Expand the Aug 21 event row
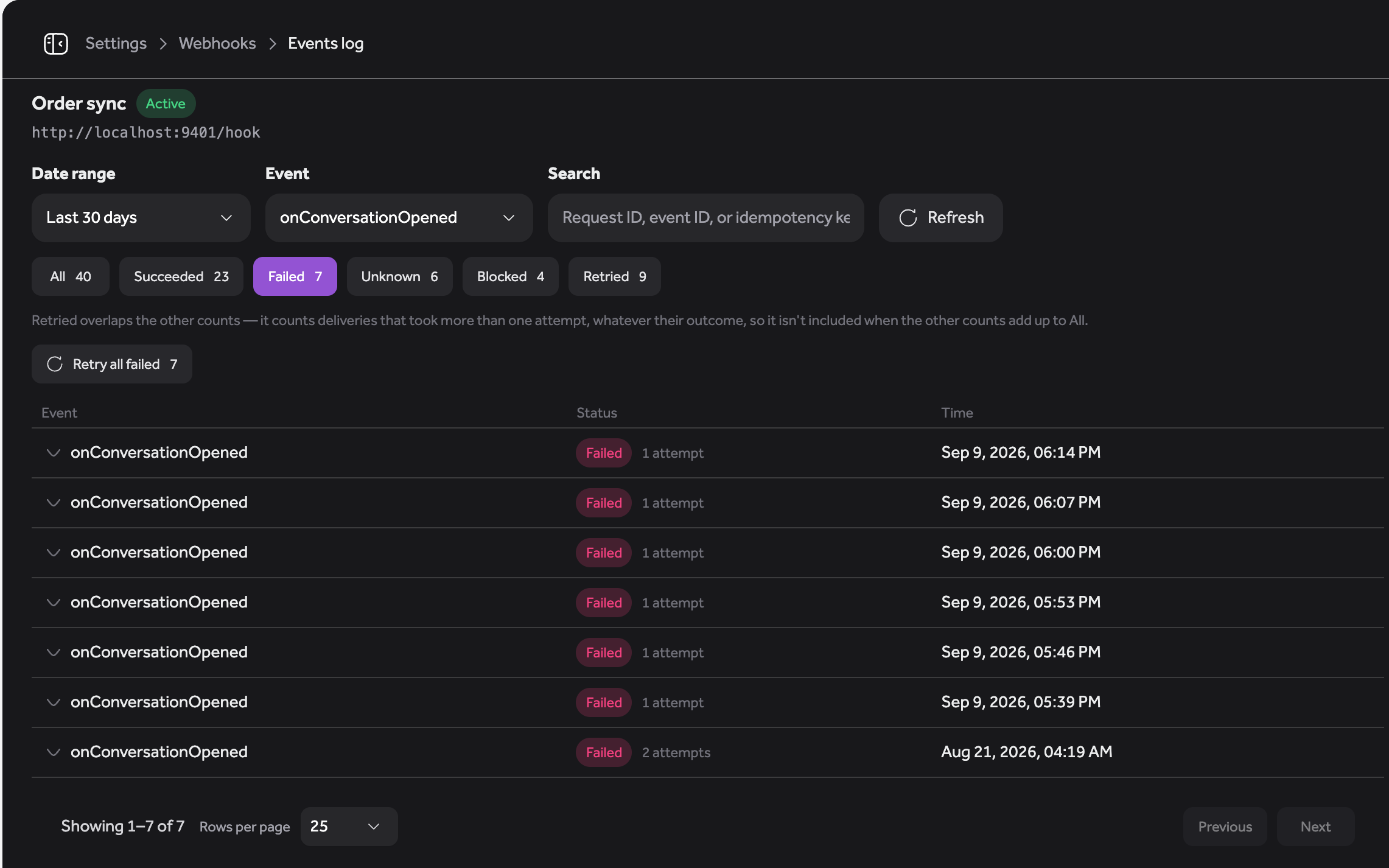This screenshot has width=1389, height=868. (54, 752)
